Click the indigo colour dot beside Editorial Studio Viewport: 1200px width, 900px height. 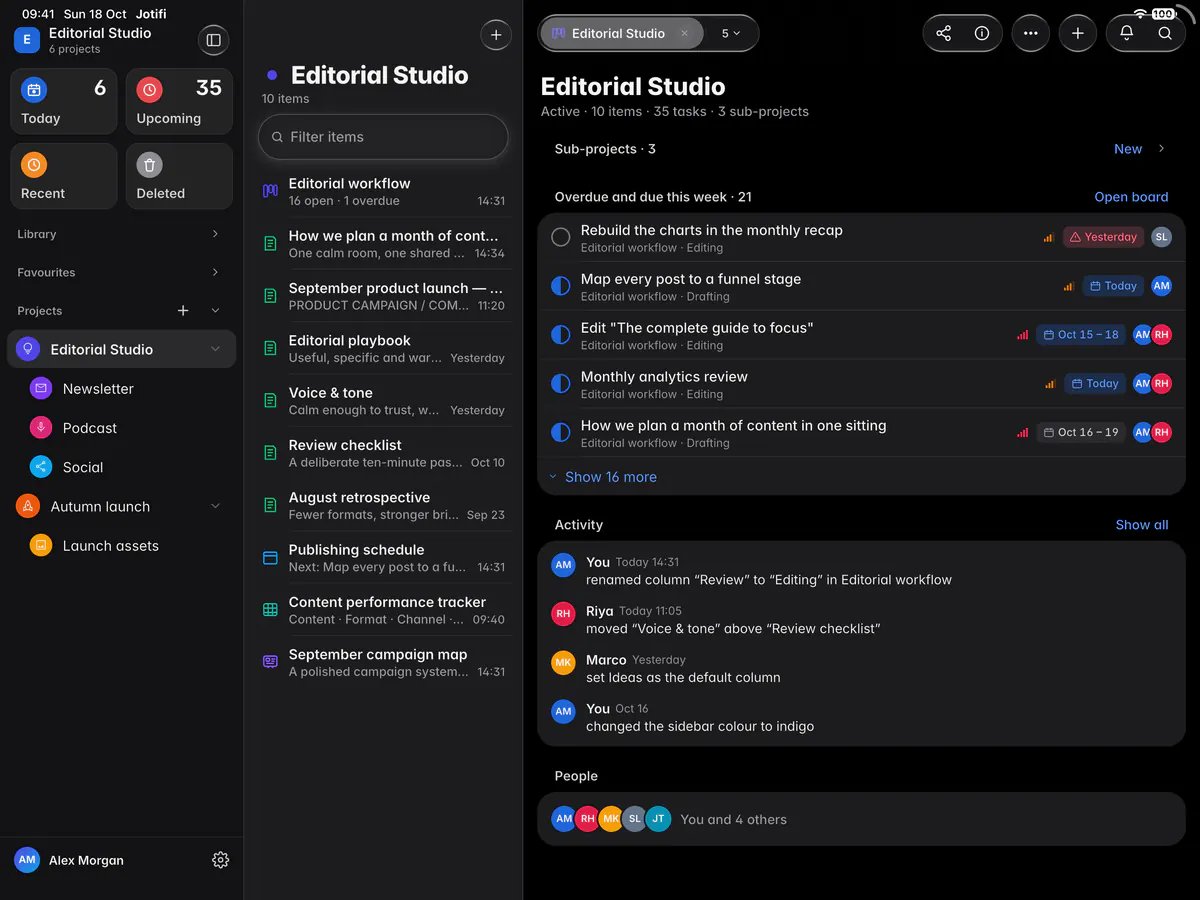pos(272,75)
